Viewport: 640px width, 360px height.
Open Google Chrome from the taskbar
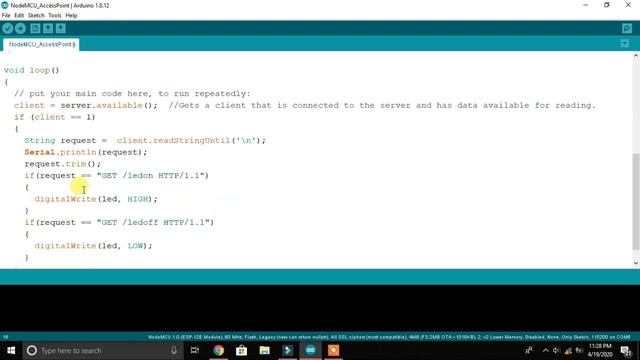click(x=218, y=350)
